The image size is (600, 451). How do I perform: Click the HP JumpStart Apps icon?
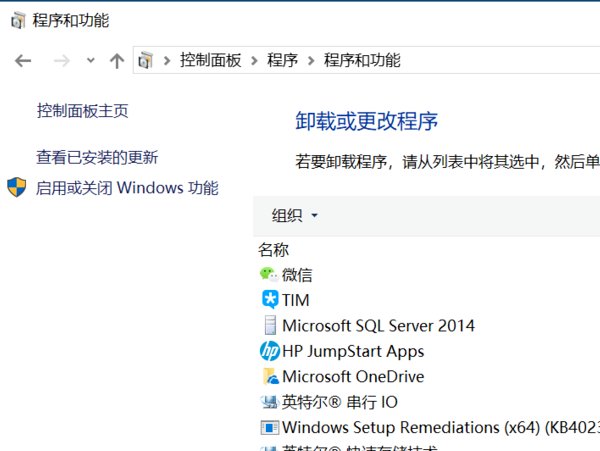click(270, 351)
